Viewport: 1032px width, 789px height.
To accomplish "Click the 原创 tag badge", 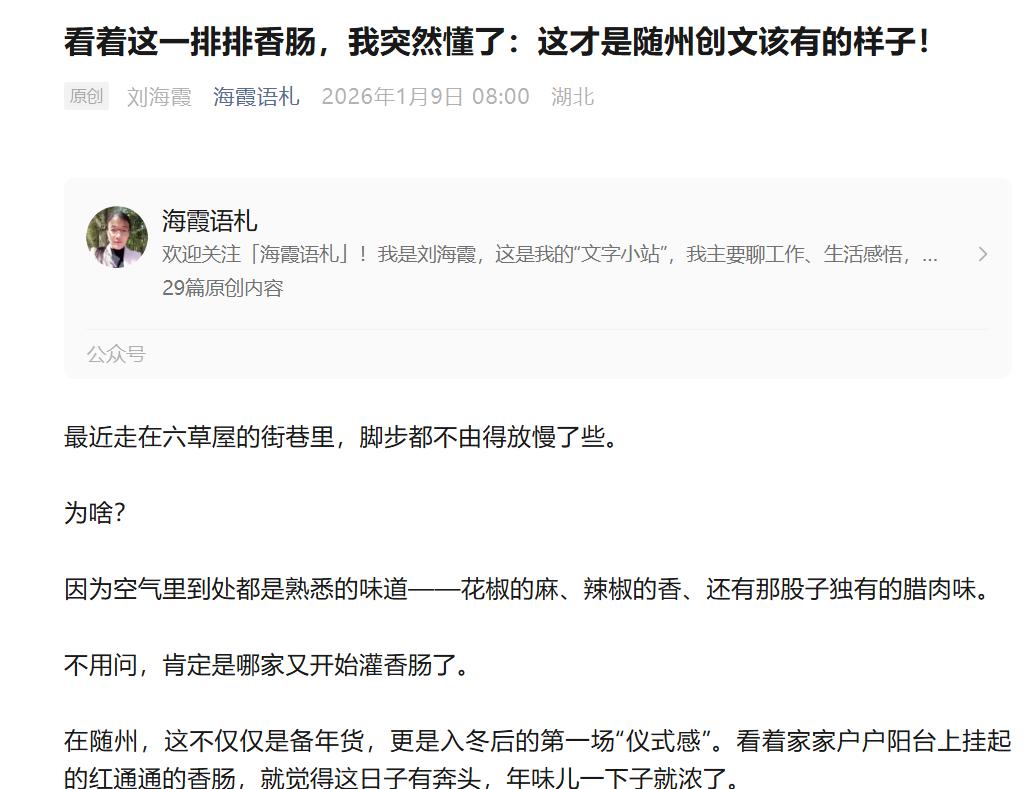I will click(x=86, y=96).
